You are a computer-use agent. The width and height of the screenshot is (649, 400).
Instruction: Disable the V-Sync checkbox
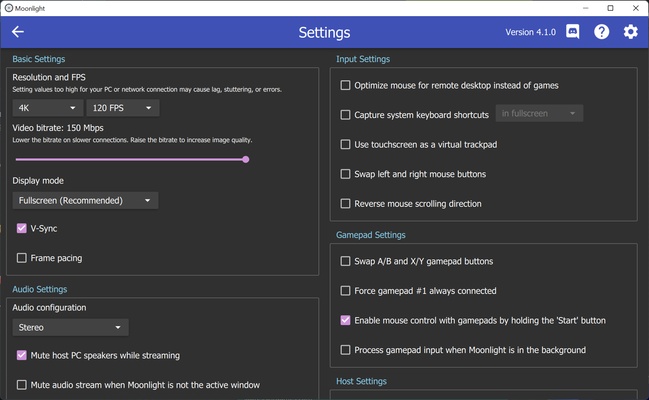coord(22,228)
